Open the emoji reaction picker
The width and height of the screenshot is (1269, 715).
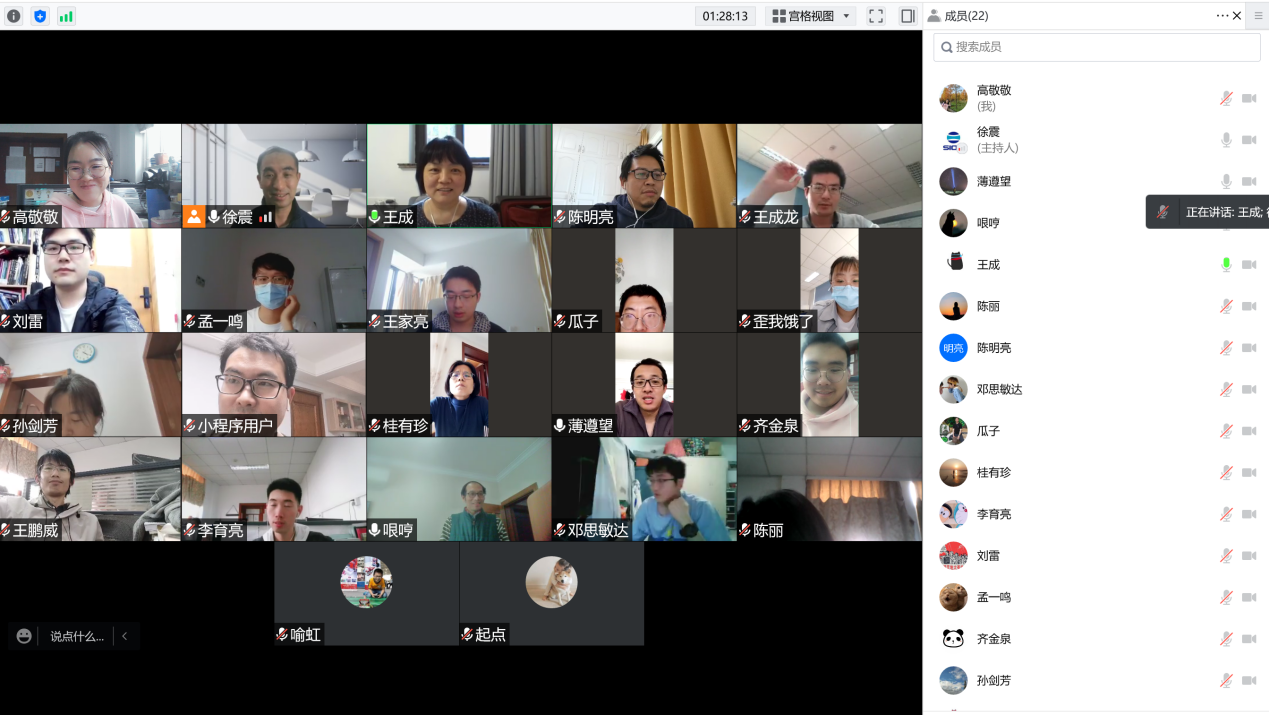click(25, 636)
